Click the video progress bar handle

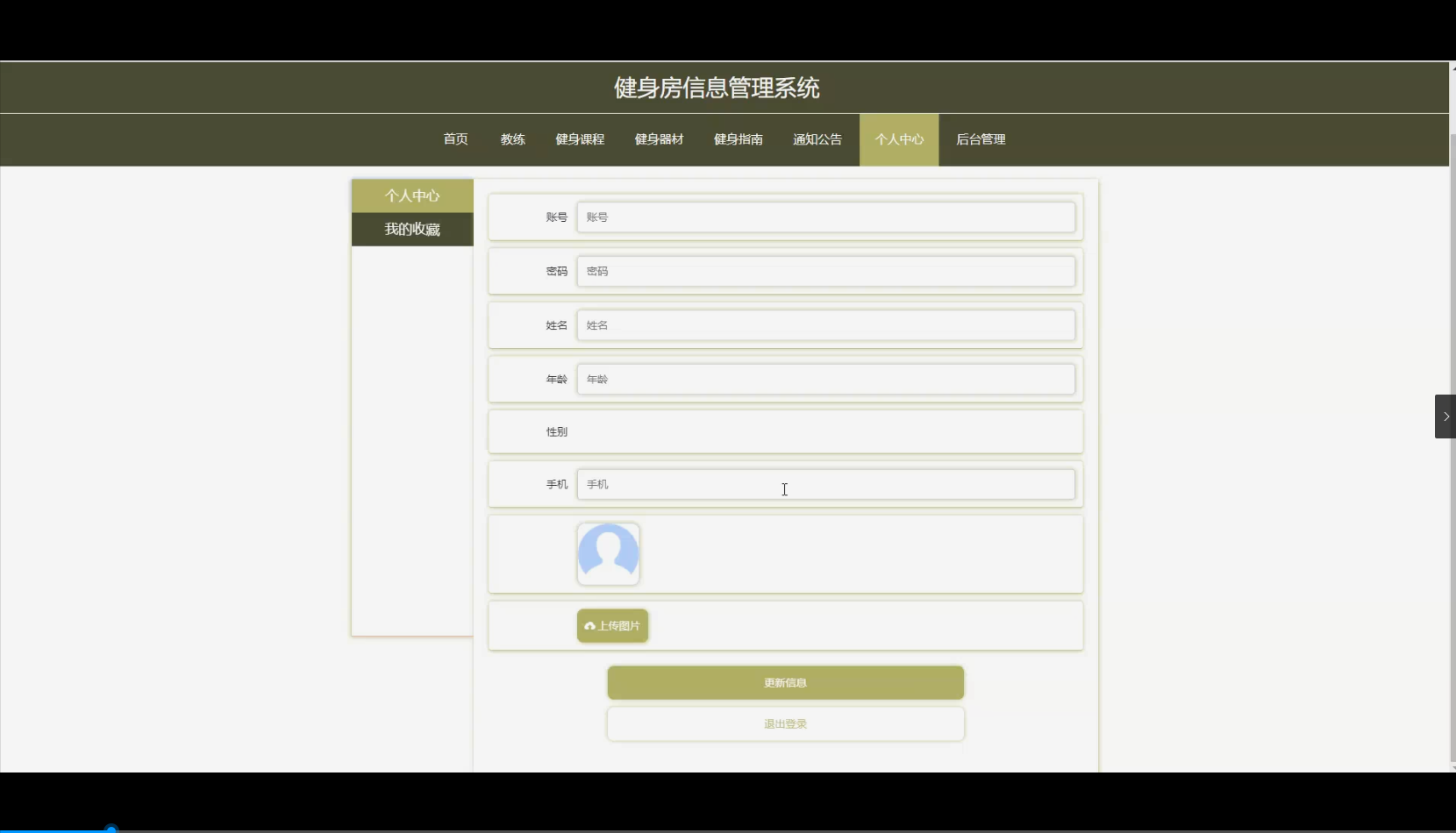coord(111,829)
